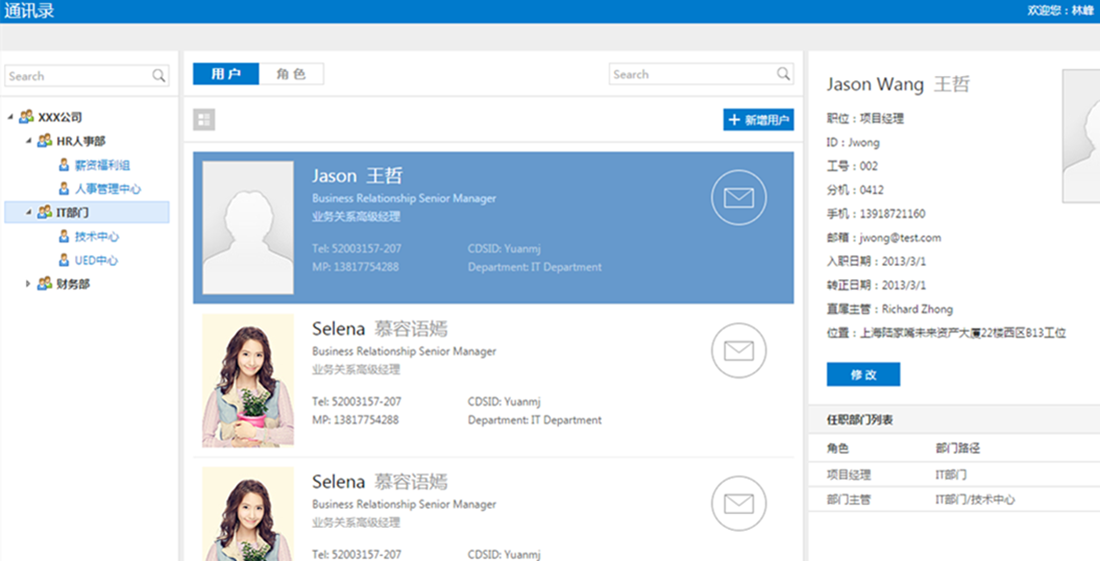Viewport: 1100px width, 561px height.
Task: Switch to the 角色 tab
Action: tap(291, 74)
